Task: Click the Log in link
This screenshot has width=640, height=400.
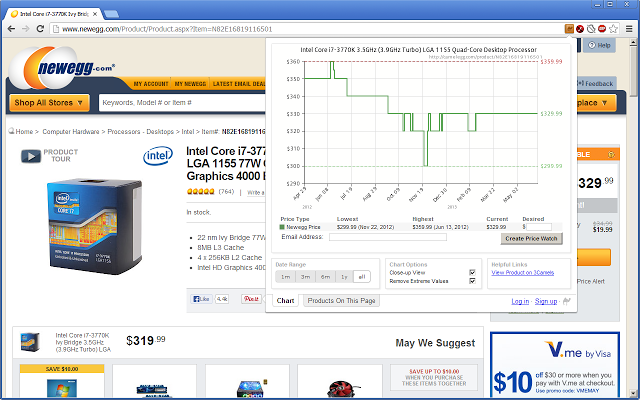Action: [x=520, y=301]
